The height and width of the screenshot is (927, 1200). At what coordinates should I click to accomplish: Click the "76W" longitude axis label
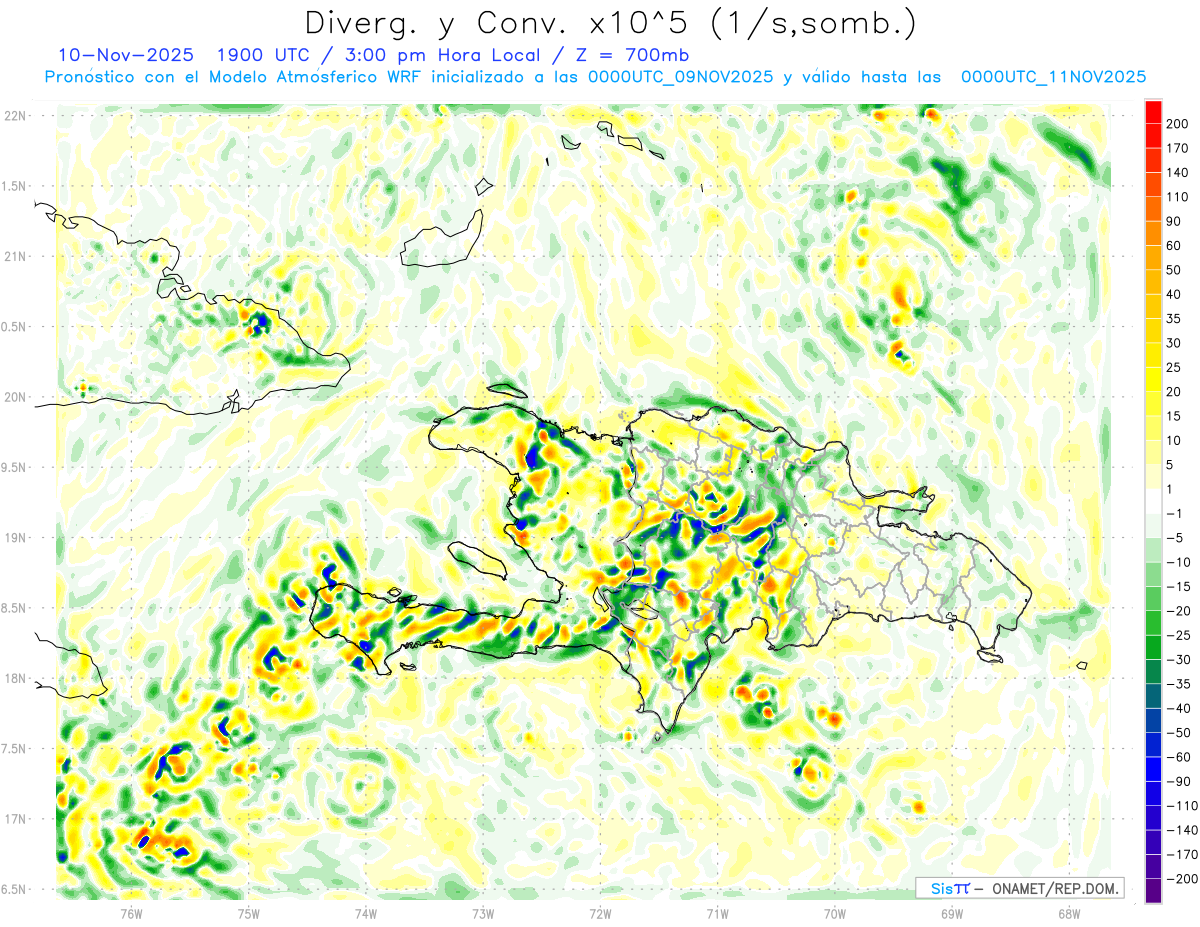[131, 913]
